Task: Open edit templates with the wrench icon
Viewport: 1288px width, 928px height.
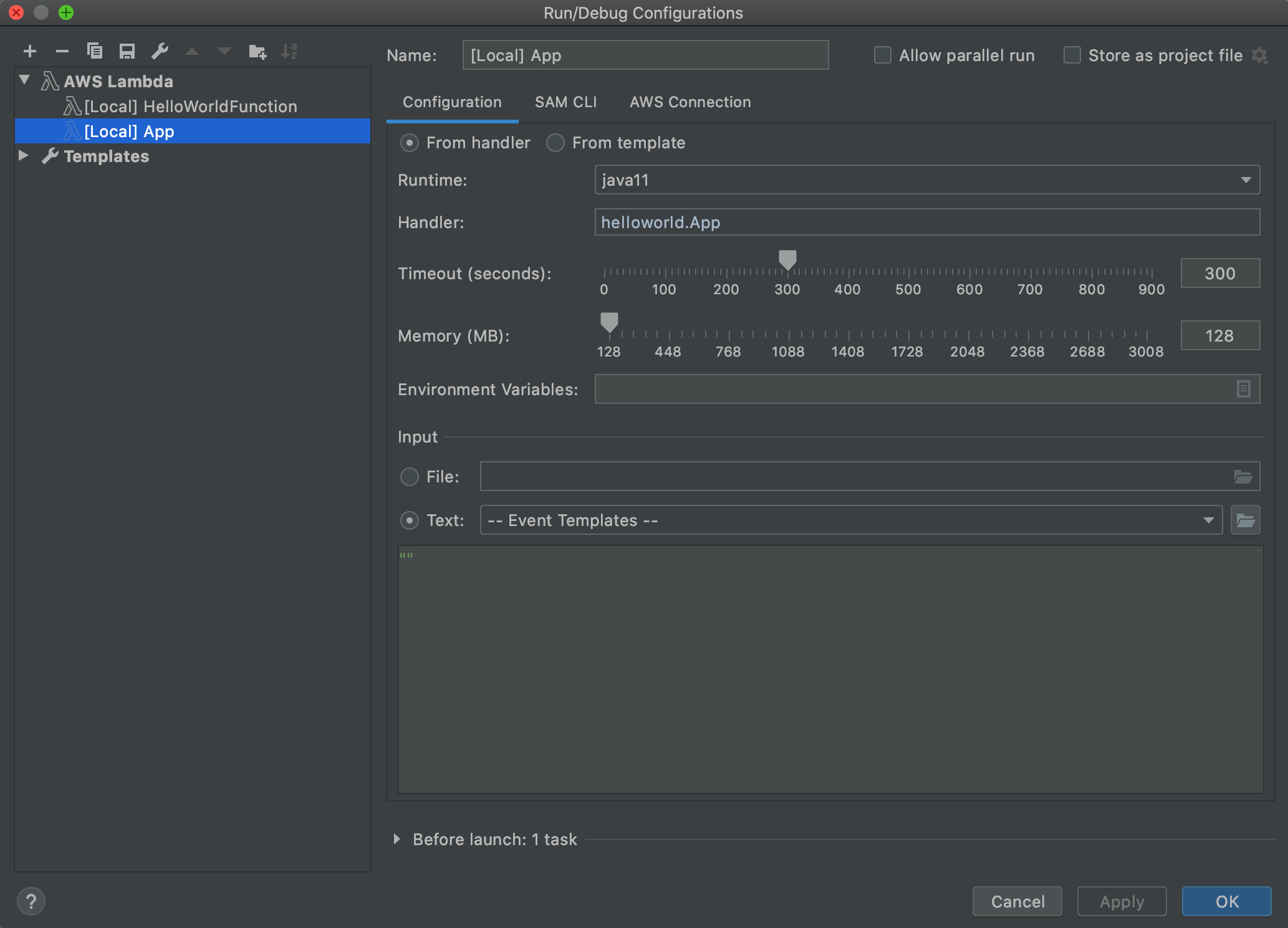Action: 160,51
